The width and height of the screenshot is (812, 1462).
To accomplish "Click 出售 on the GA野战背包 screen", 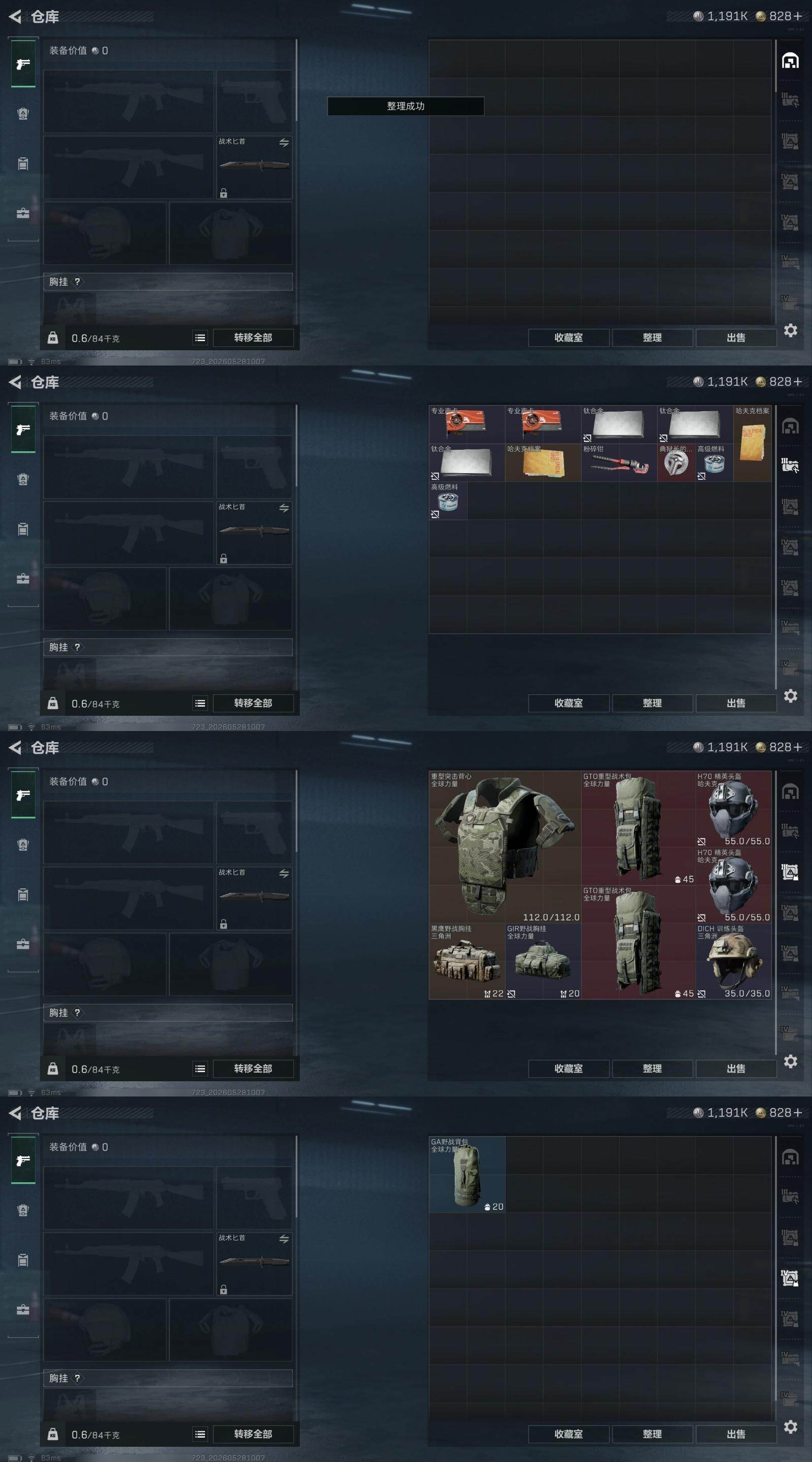I will [x=736, y=1434].
